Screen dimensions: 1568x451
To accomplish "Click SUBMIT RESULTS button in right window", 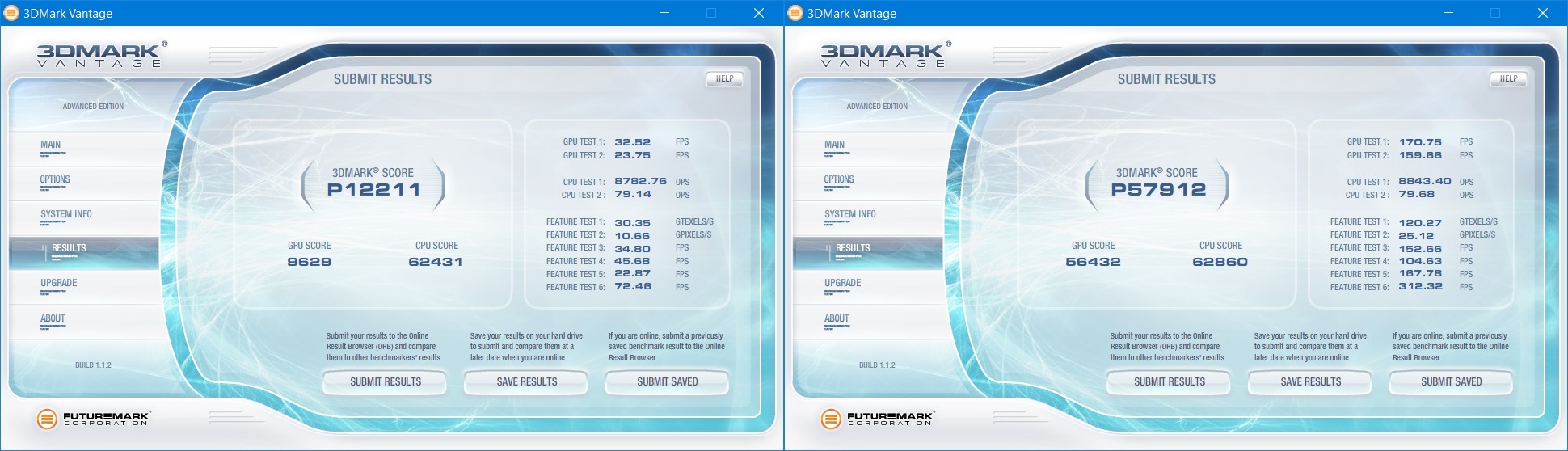I will click(x=1170, y=381).
